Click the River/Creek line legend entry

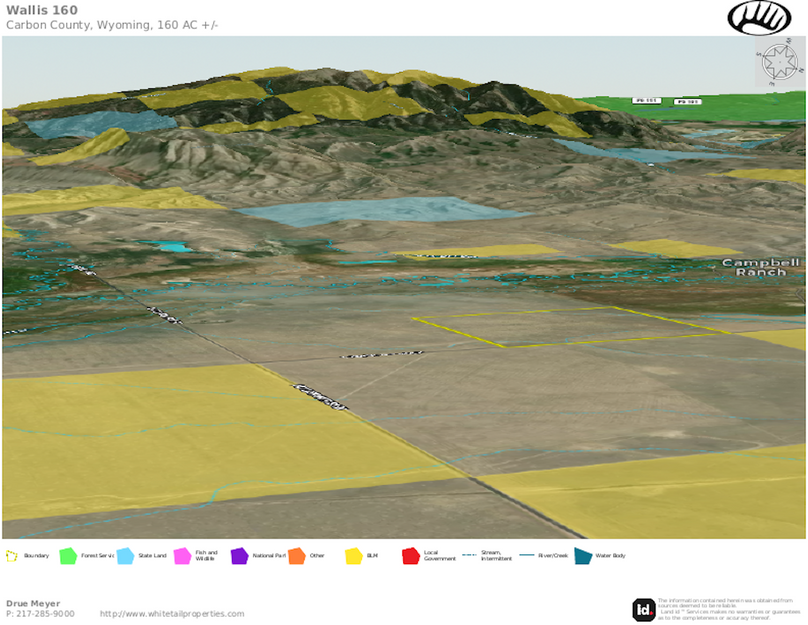(x=541, y=555)
